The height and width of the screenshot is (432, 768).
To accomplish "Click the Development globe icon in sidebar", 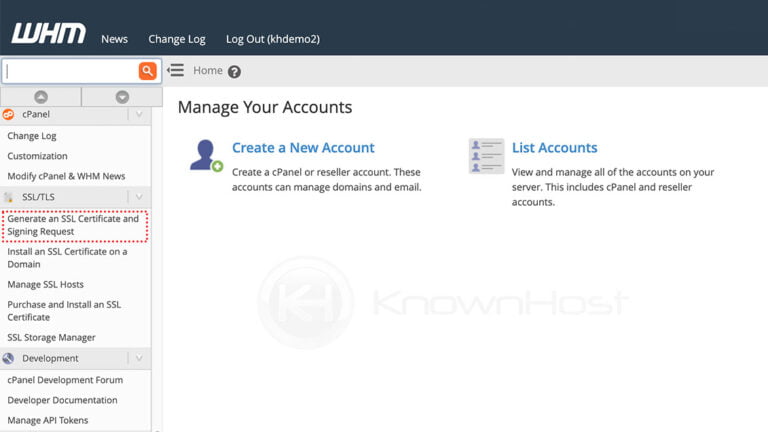I will click(x=9, y=358).
